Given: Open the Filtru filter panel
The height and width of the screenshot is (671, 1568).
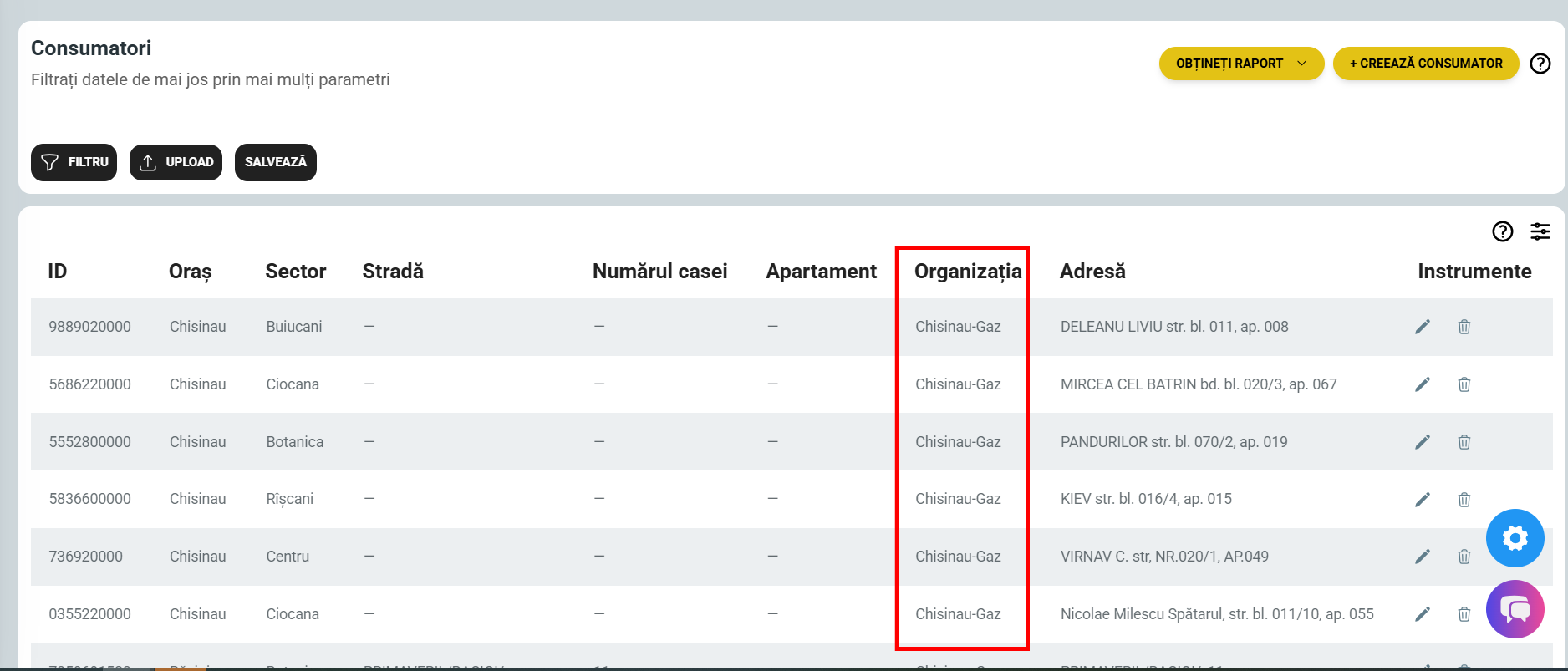Looking at the screenshot, I should pyautogui.click(x=74, y=162).
